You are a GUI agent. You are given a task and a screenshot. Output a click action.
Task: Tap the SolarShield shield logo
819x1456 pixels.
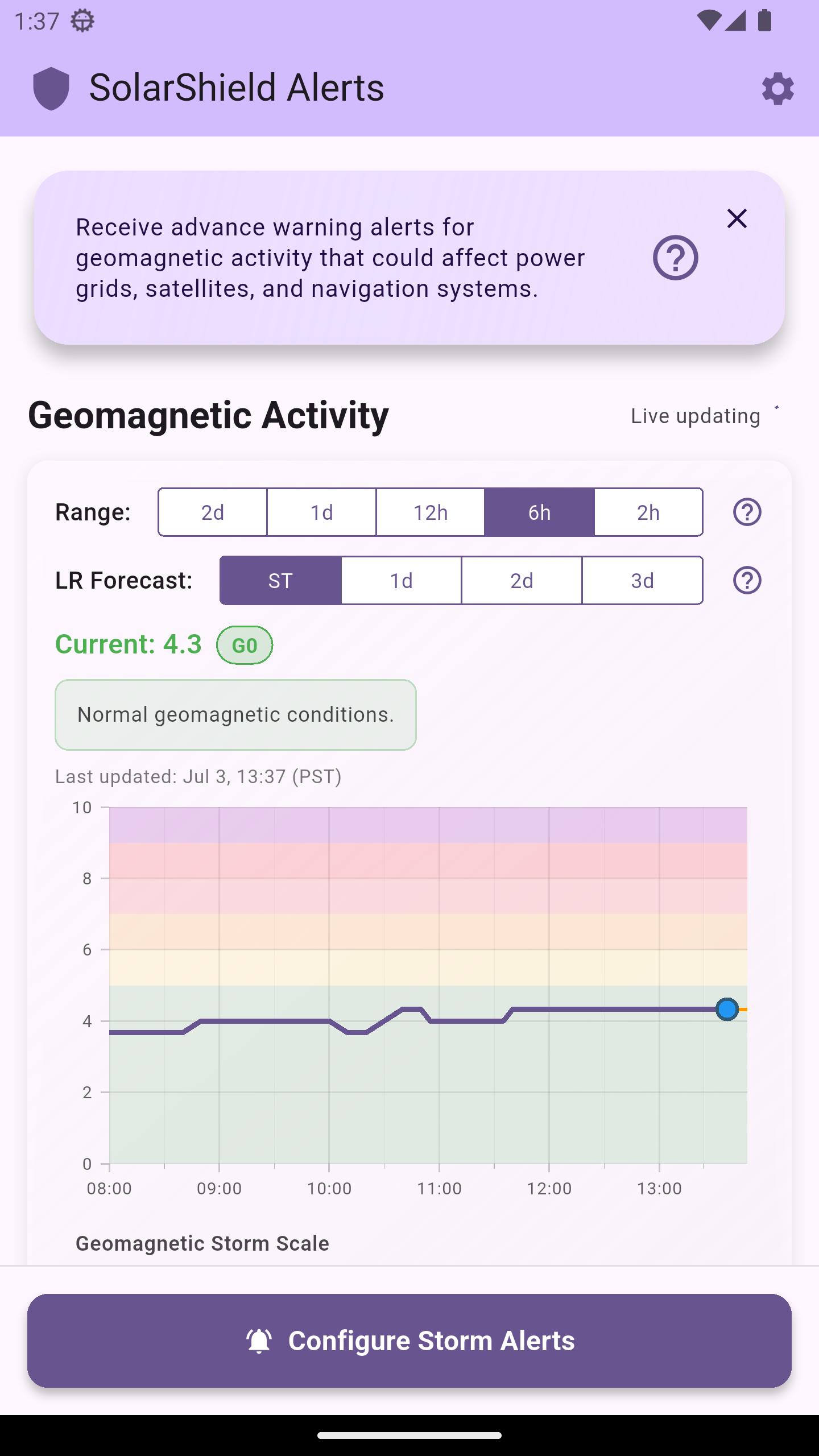(51, 89)
